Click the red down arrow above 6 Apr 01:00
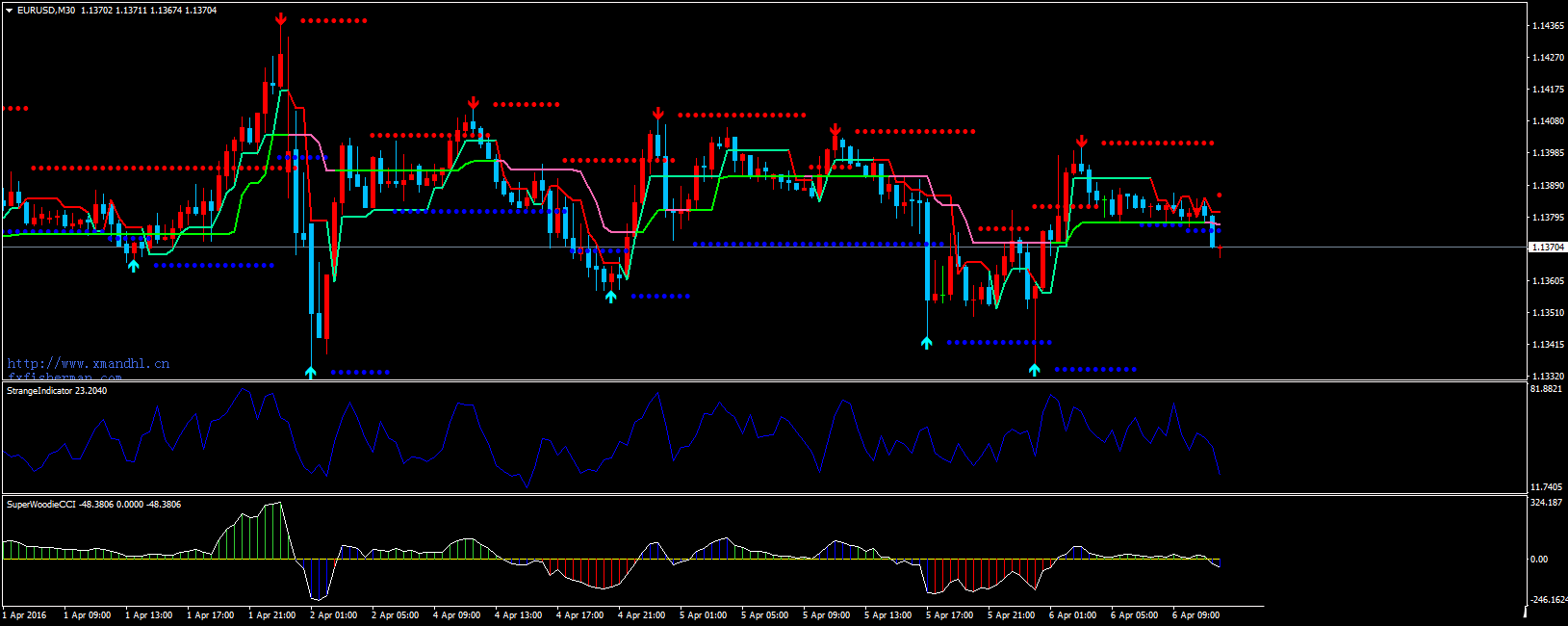The width and height of the screenshot is (1568, 626). pos(1082,142)
